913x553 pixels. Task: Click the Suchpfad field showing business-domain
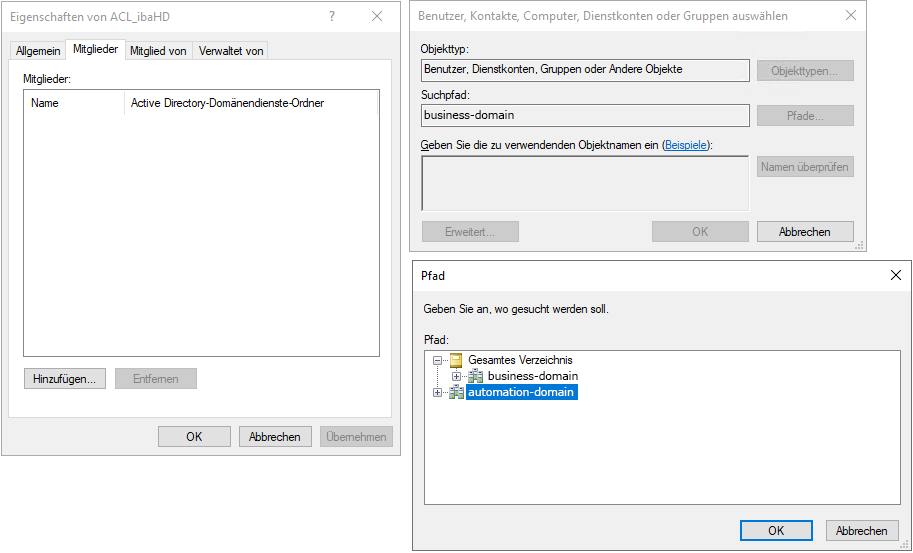[585, 115]
